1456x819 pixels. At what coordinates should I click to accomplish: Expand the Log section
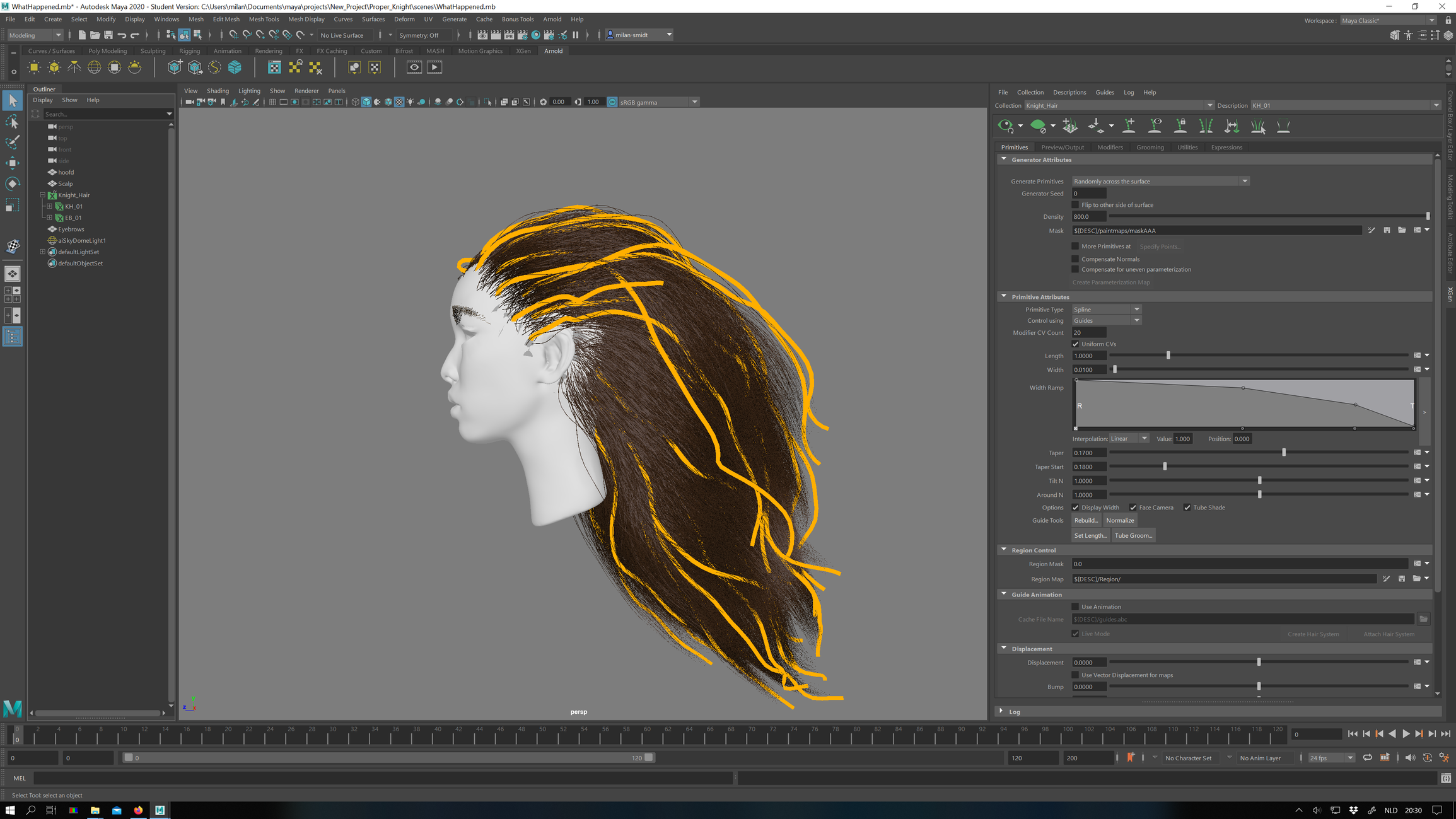tap(1001, 711)
